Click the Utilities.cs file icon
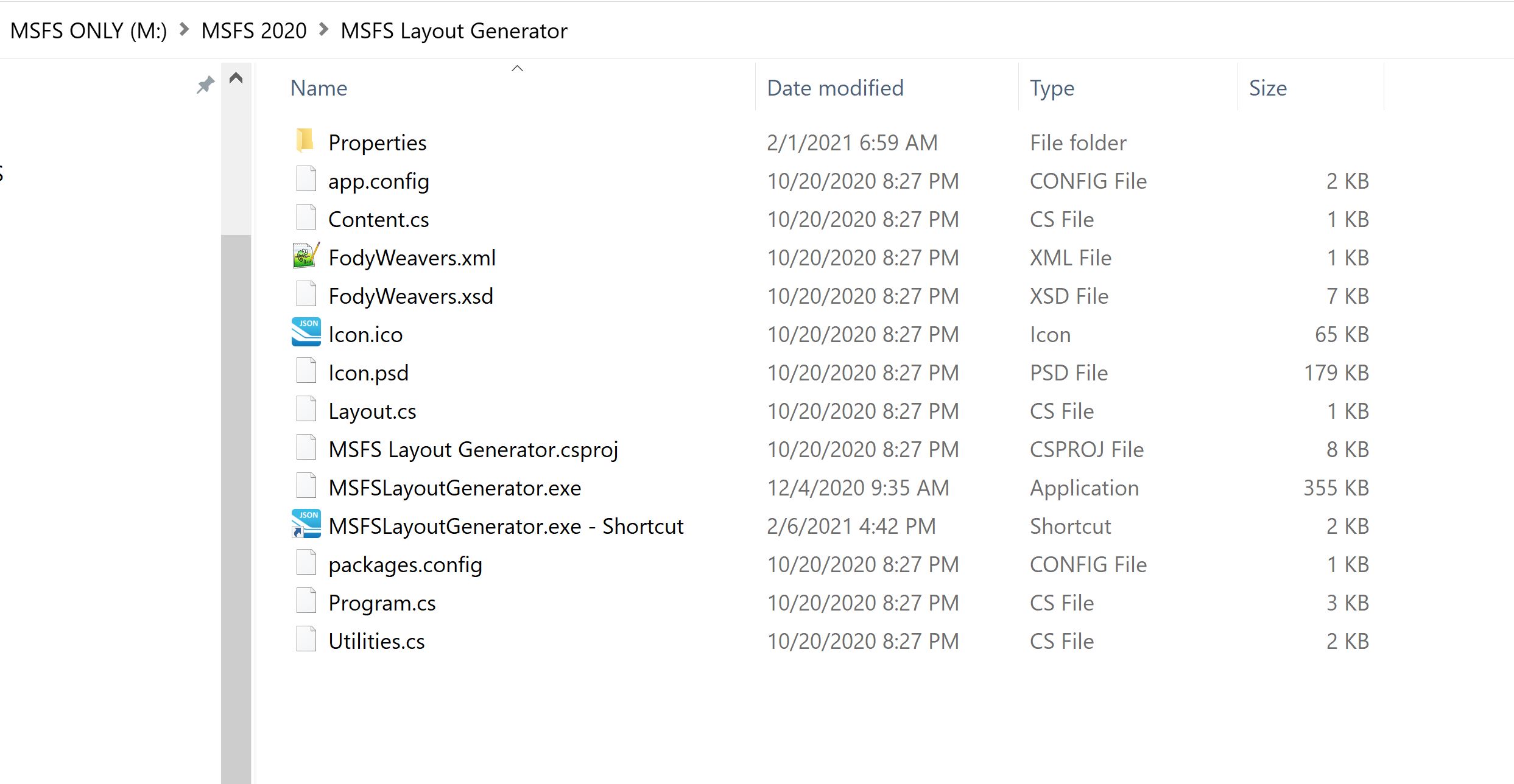This screenshot has width=1514, height=784. point(306,640)
